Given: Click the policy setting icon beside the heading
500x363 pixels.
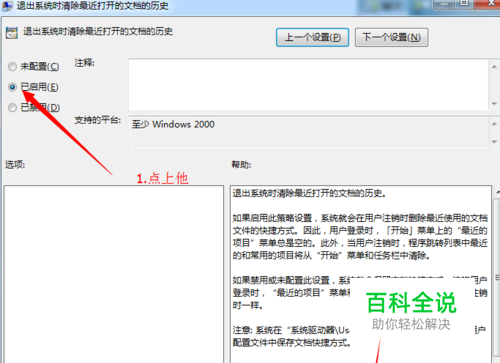Looking at the screenshot, I should (12, 33).
